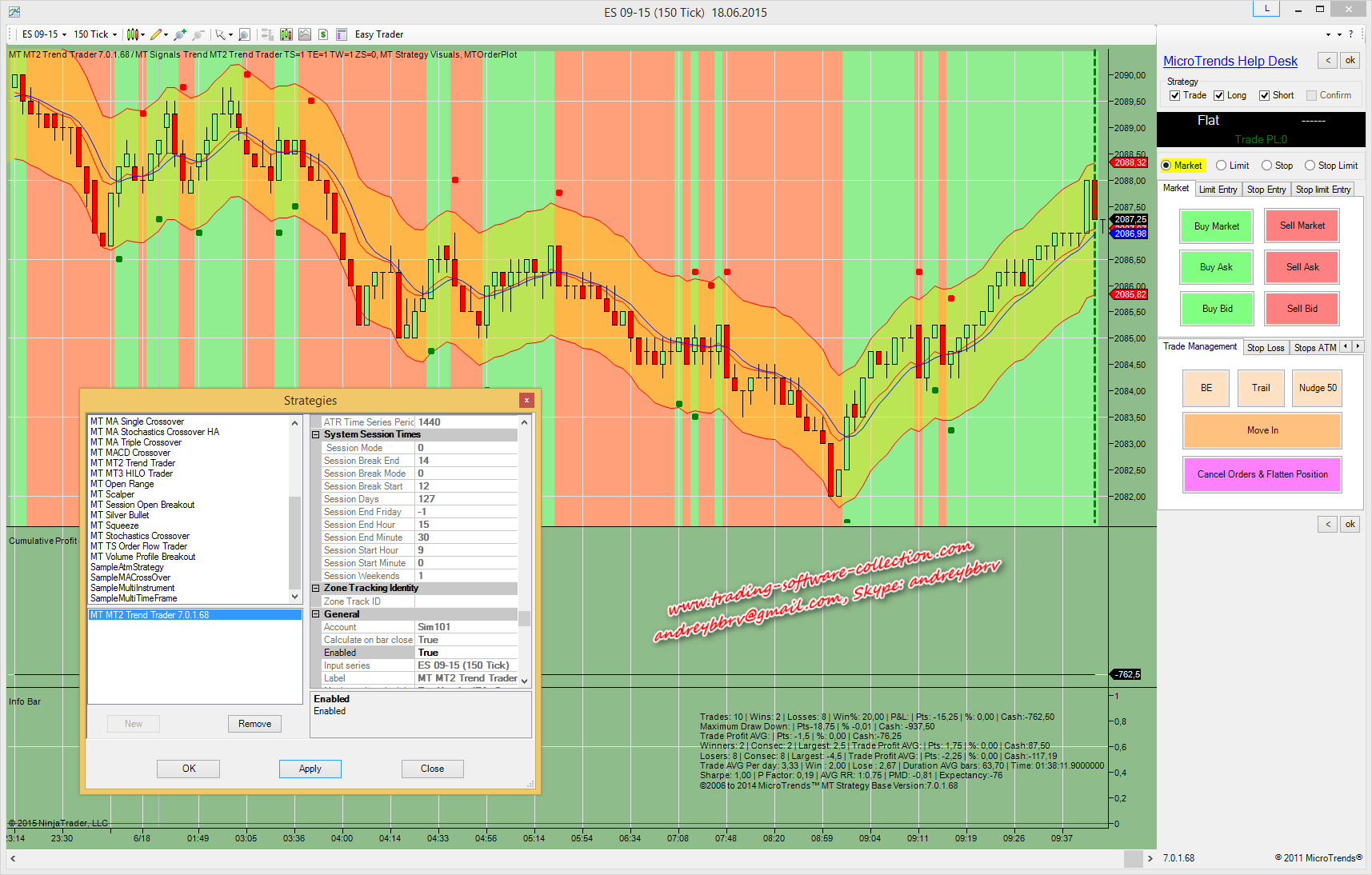Open the chart style candlestick icon
Viewport: 1372px width, 875px height.
tap(133, 34)
